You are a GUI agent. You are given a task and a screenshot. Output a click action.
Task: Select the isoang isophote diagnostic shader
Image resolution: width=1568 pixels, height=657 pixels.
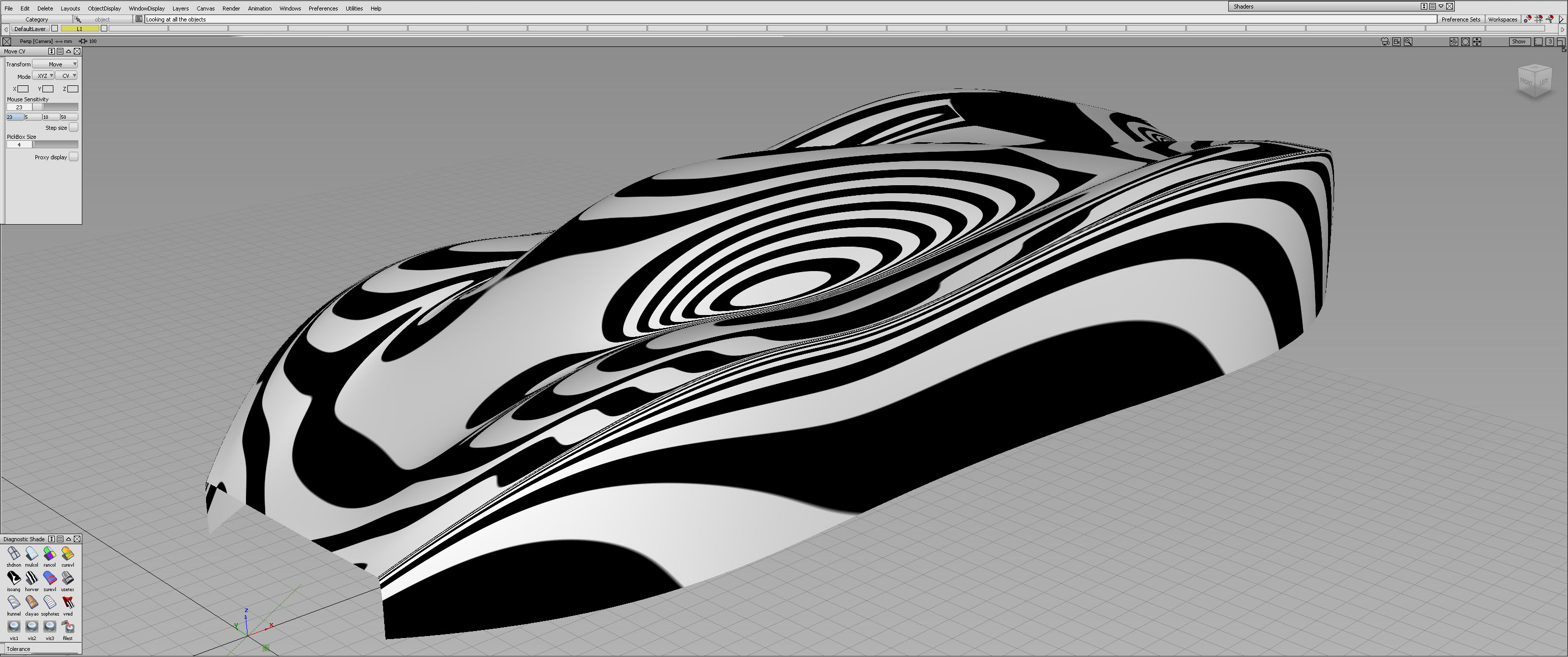13,578
